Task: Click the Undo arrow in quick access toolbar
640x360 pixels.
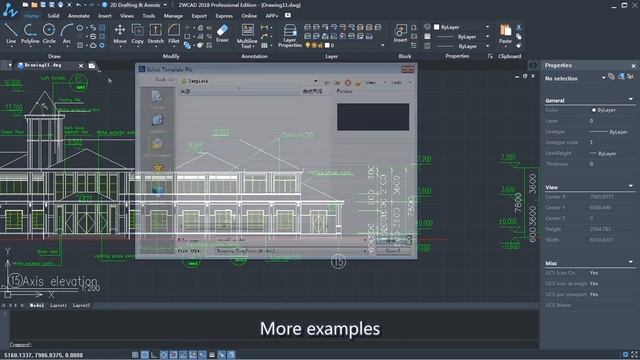Action: tap(78, 5)
